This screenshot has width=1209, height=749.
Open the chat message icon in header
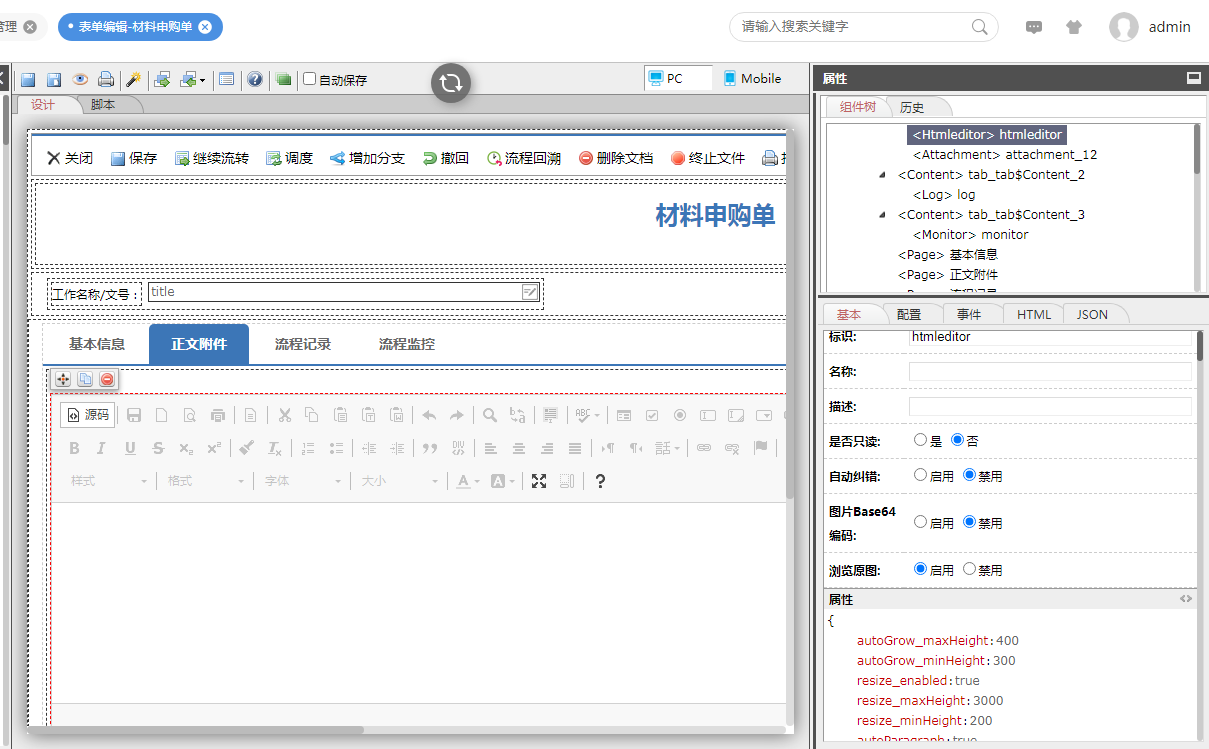(x=1034, y=27)
